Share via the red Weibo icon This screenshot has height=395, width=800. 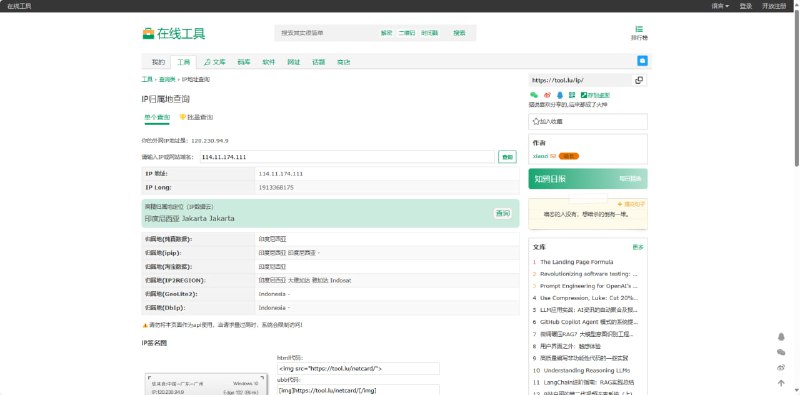pos(547,95)
